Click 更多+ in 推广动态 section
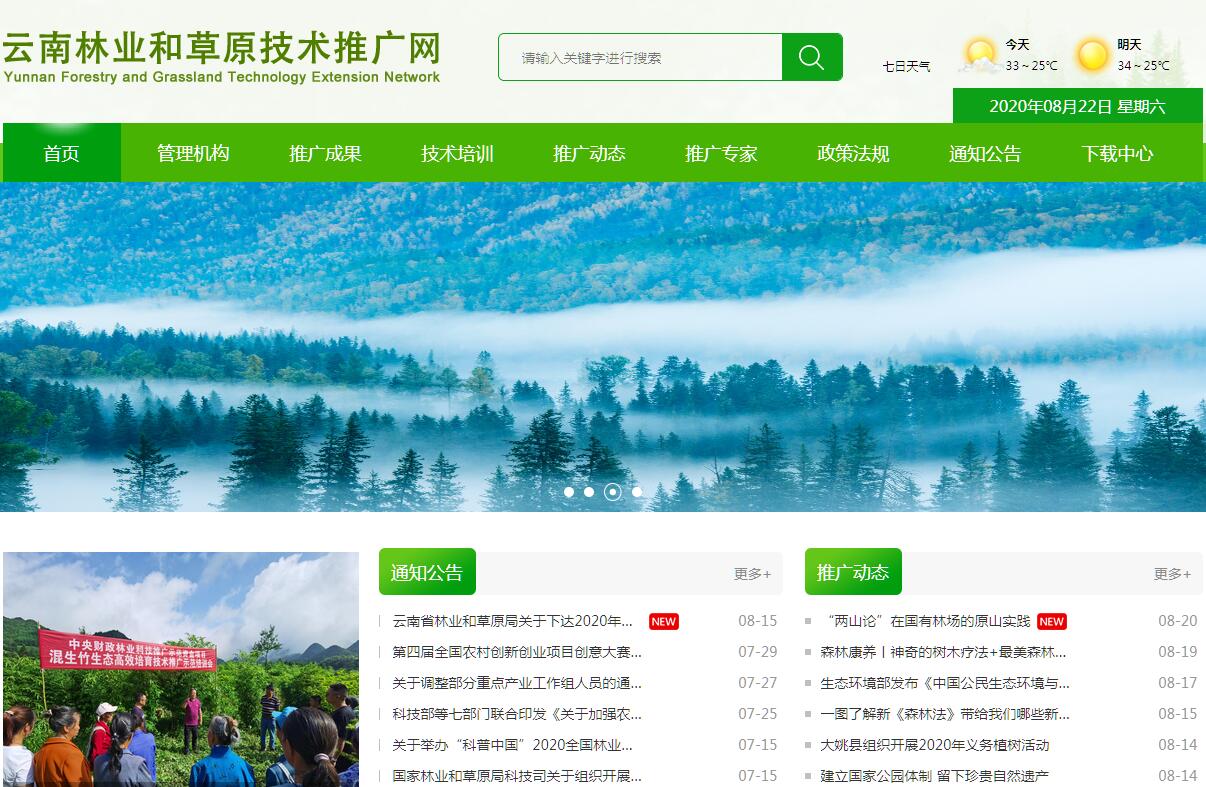 click(1172, 573)
